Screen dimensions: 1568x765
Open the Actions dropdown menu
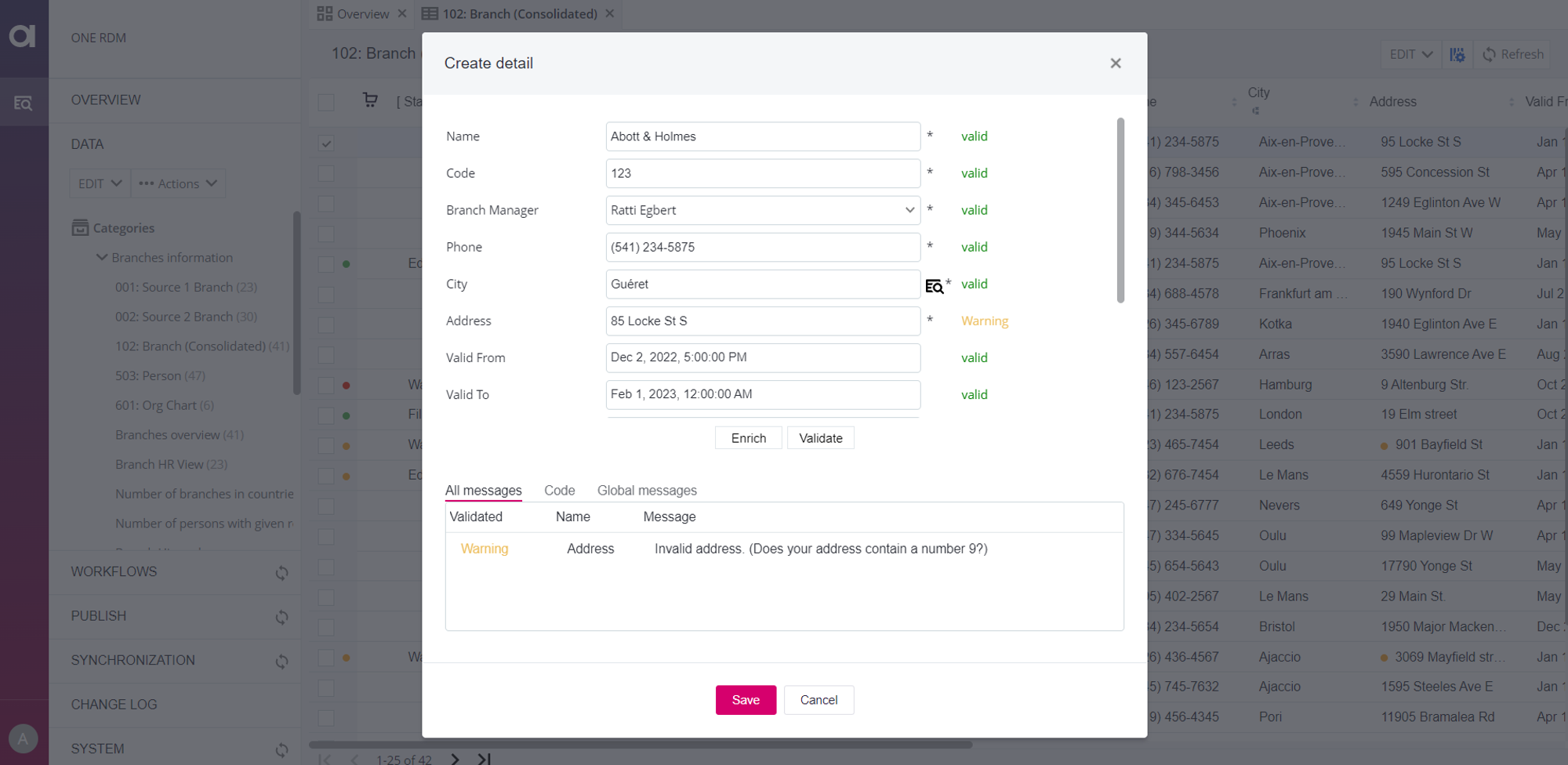178,183
